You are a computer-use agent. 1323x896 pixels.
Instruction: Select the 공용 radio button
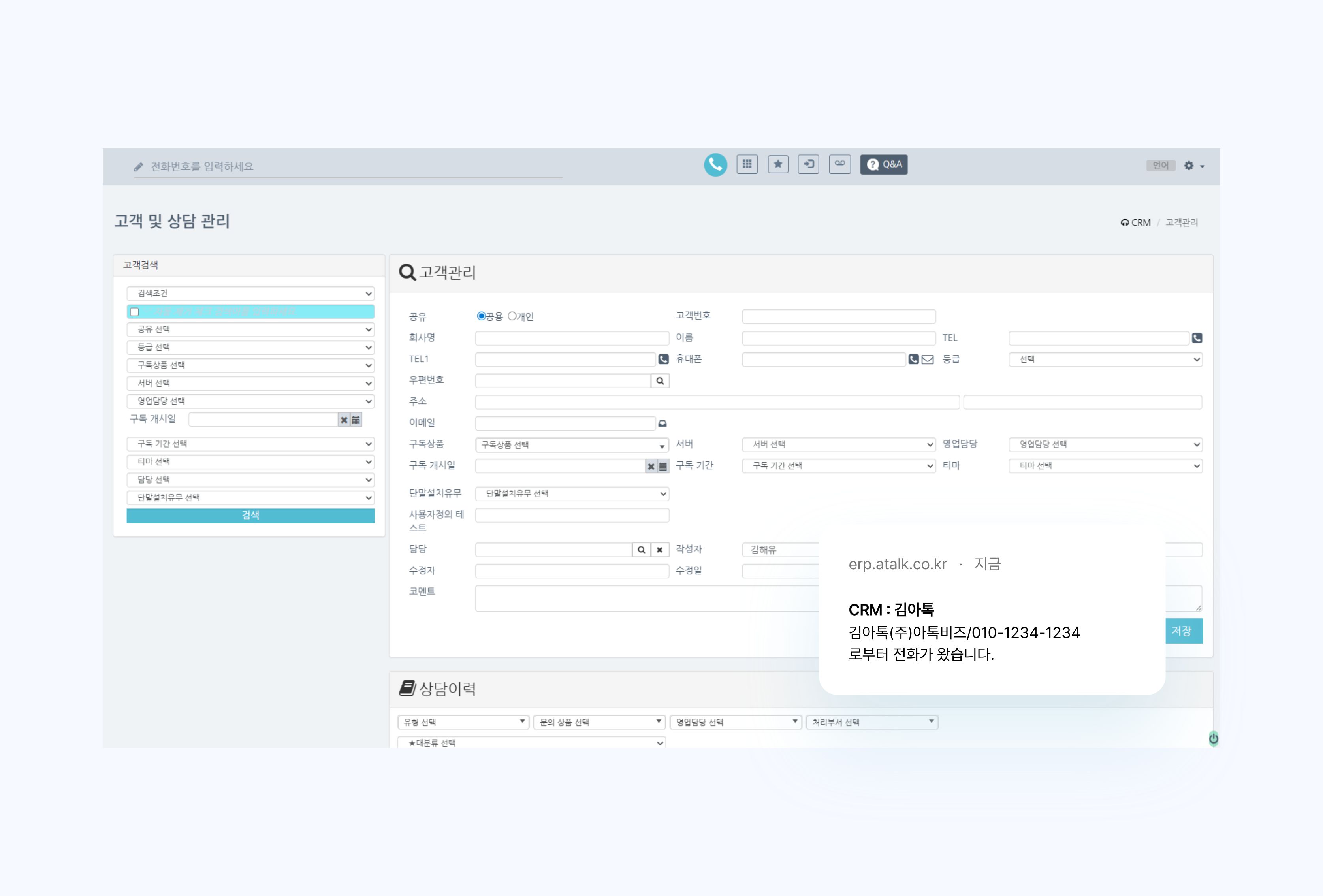pyautogui.click(x=481, y=316)
